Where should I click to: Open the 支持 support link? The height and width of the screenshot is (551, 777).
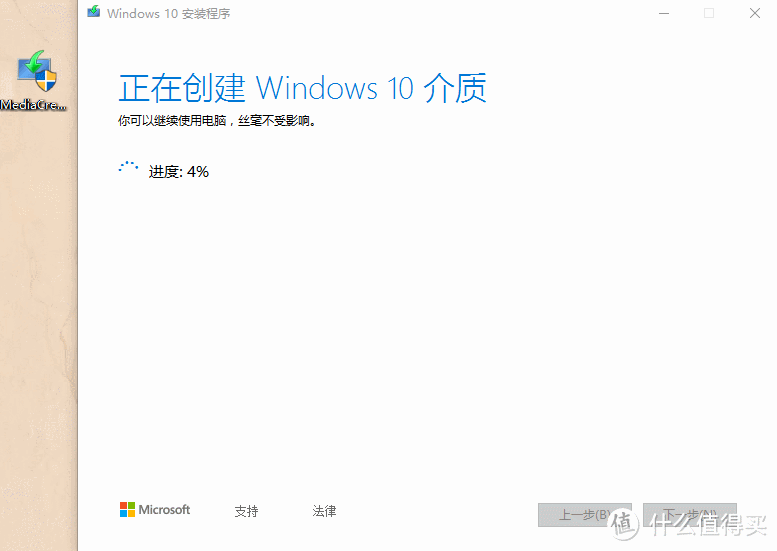[246, 511]
